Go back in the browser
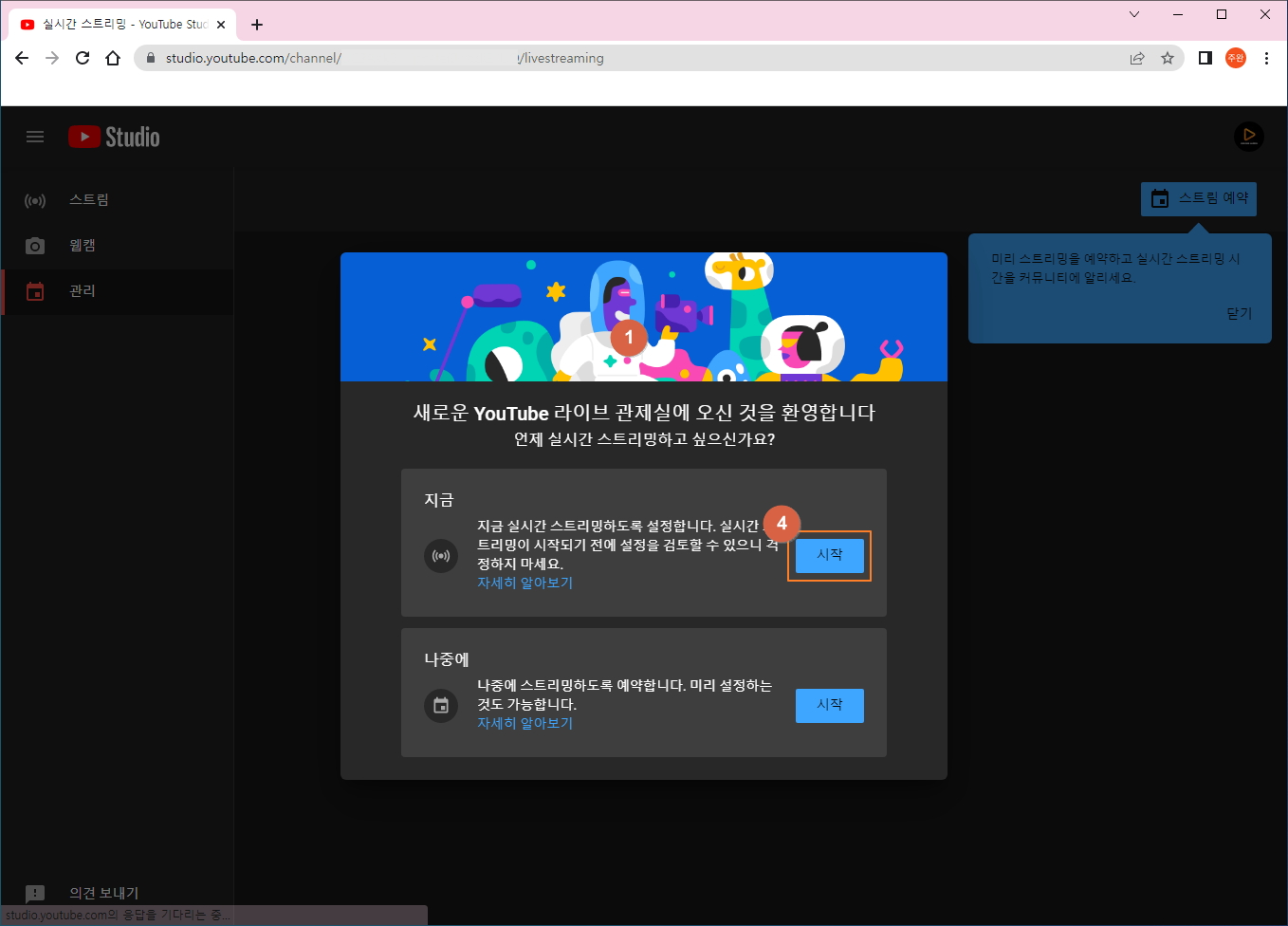Image resolution: width=1288 pixels, height=926 pixels. (x=22, y=58)
